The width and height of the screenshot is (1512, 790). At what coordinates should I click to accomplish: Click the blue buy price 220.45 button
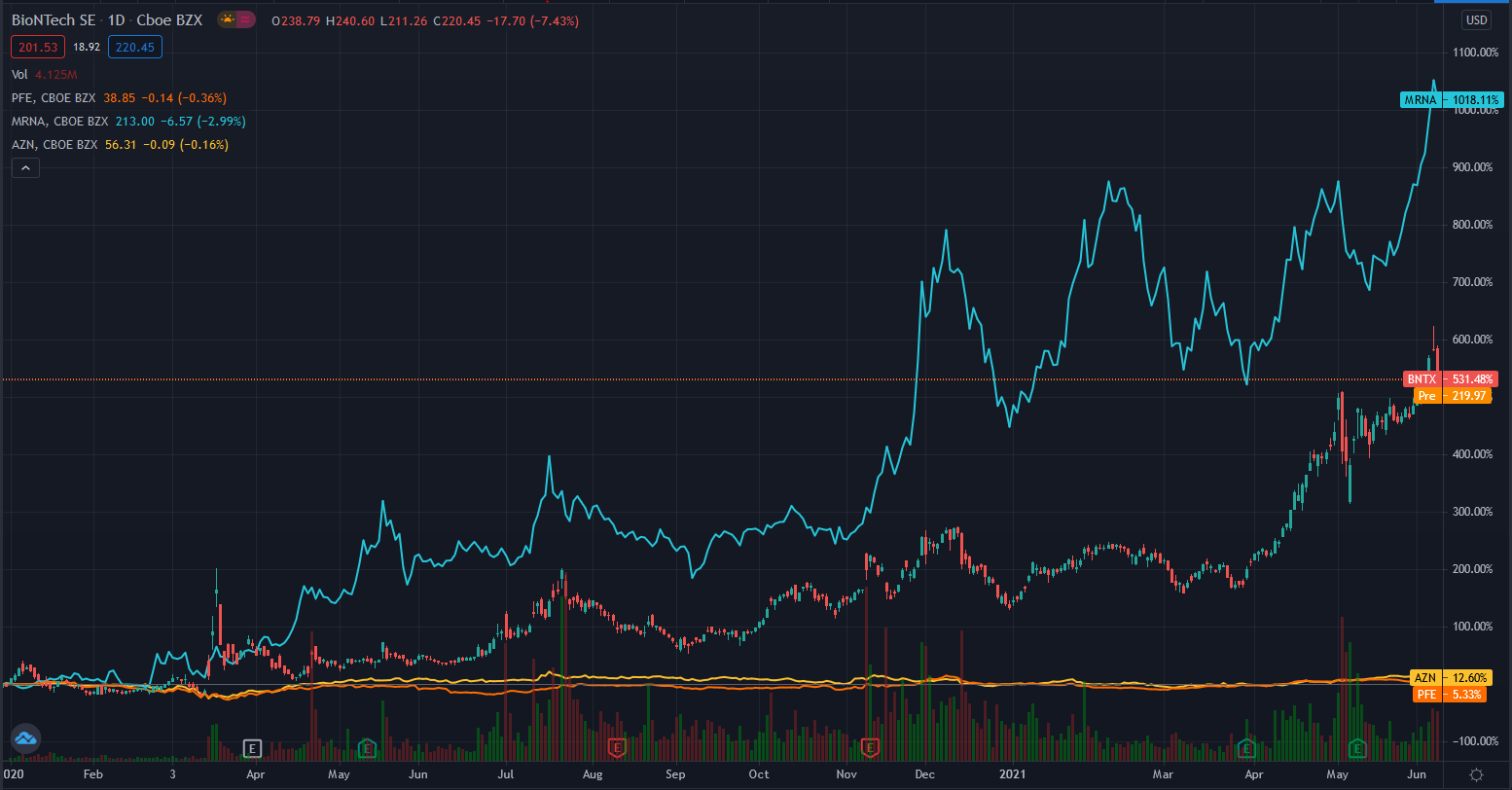(x=135, y=47)
